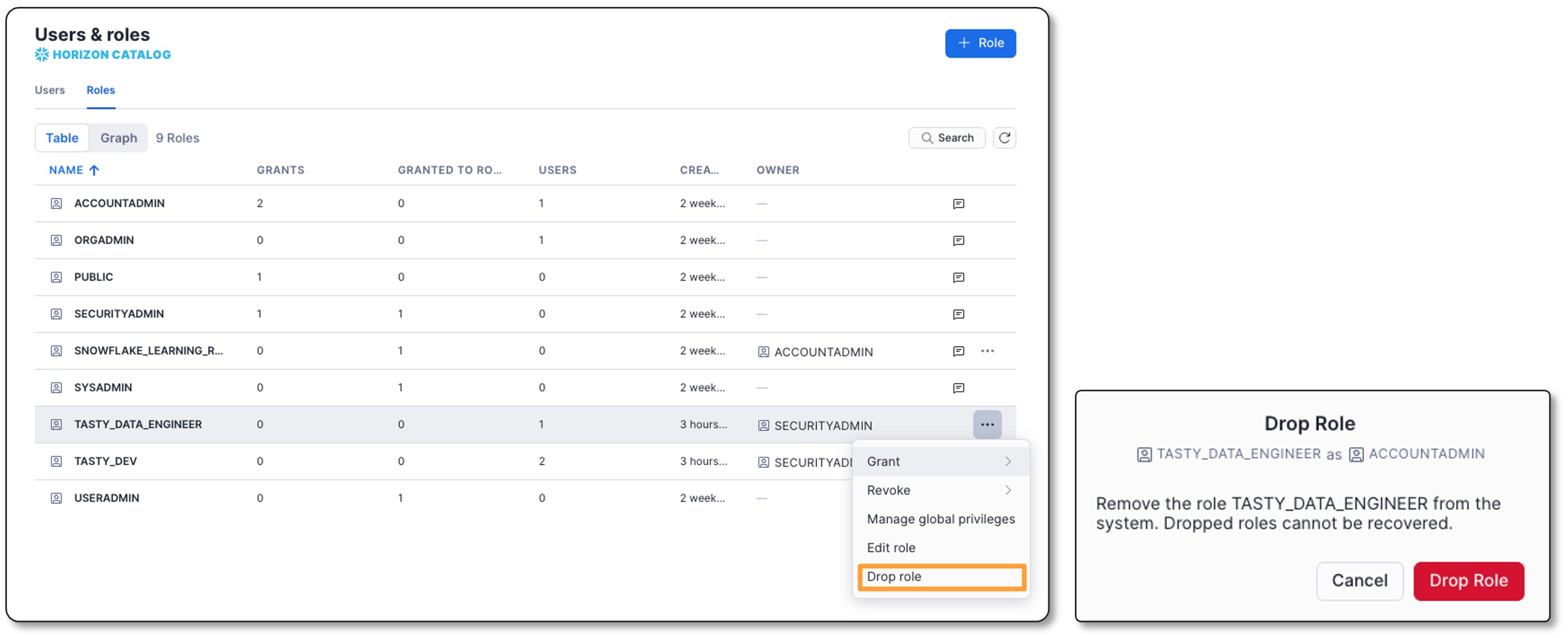The width and height of the screenshot is (1568, 638).
Task: Open comment icon on ORGADMIN row
Action: (x=958, y=240)
